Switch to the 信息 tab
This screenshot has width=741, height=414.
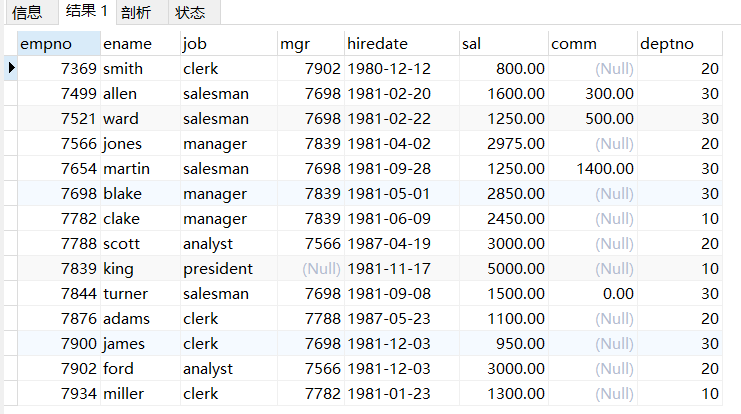tap(27, 13)
